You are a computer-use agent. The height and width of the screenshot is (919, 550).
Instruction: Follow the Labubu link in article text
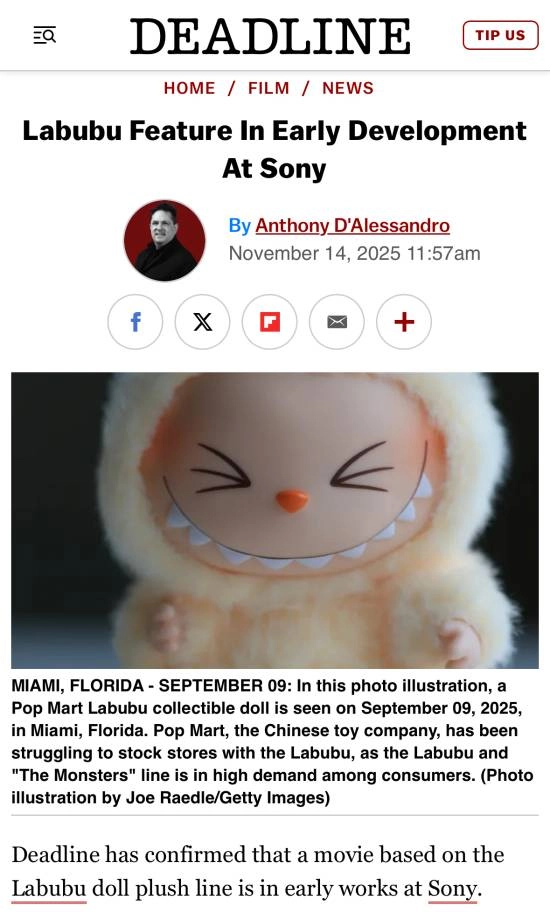coord(49,889)
